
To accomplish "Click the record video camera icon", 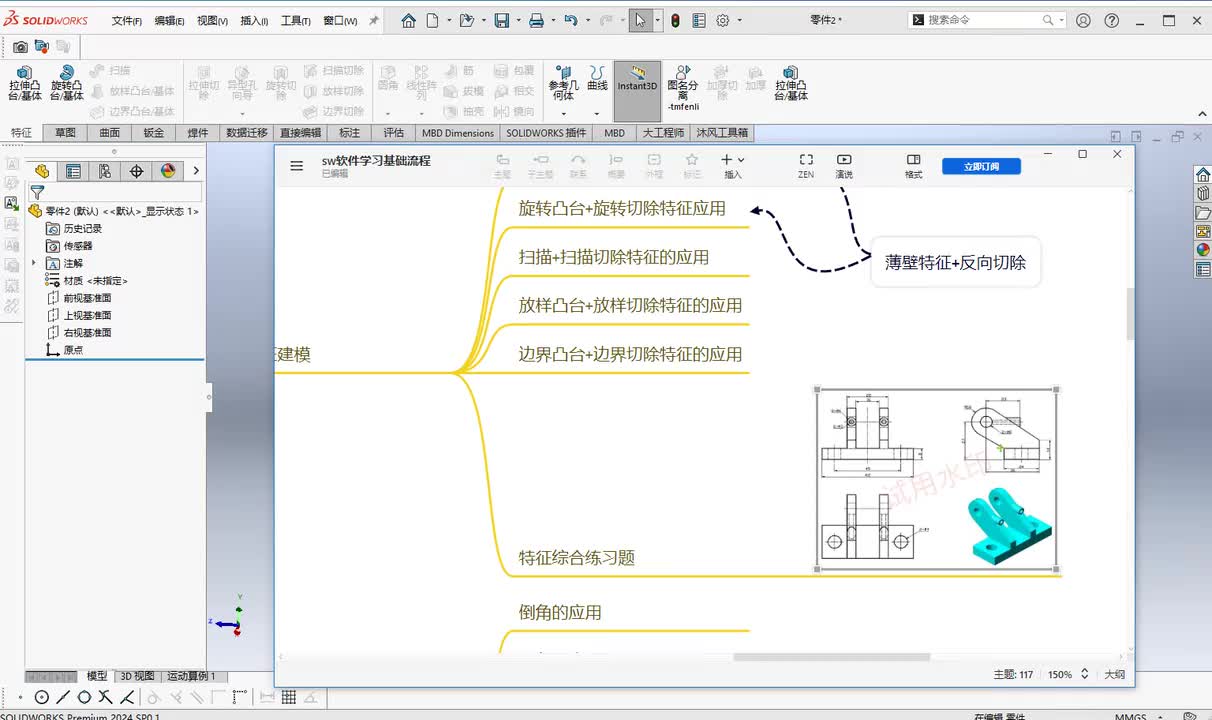I will click(41, 47).
